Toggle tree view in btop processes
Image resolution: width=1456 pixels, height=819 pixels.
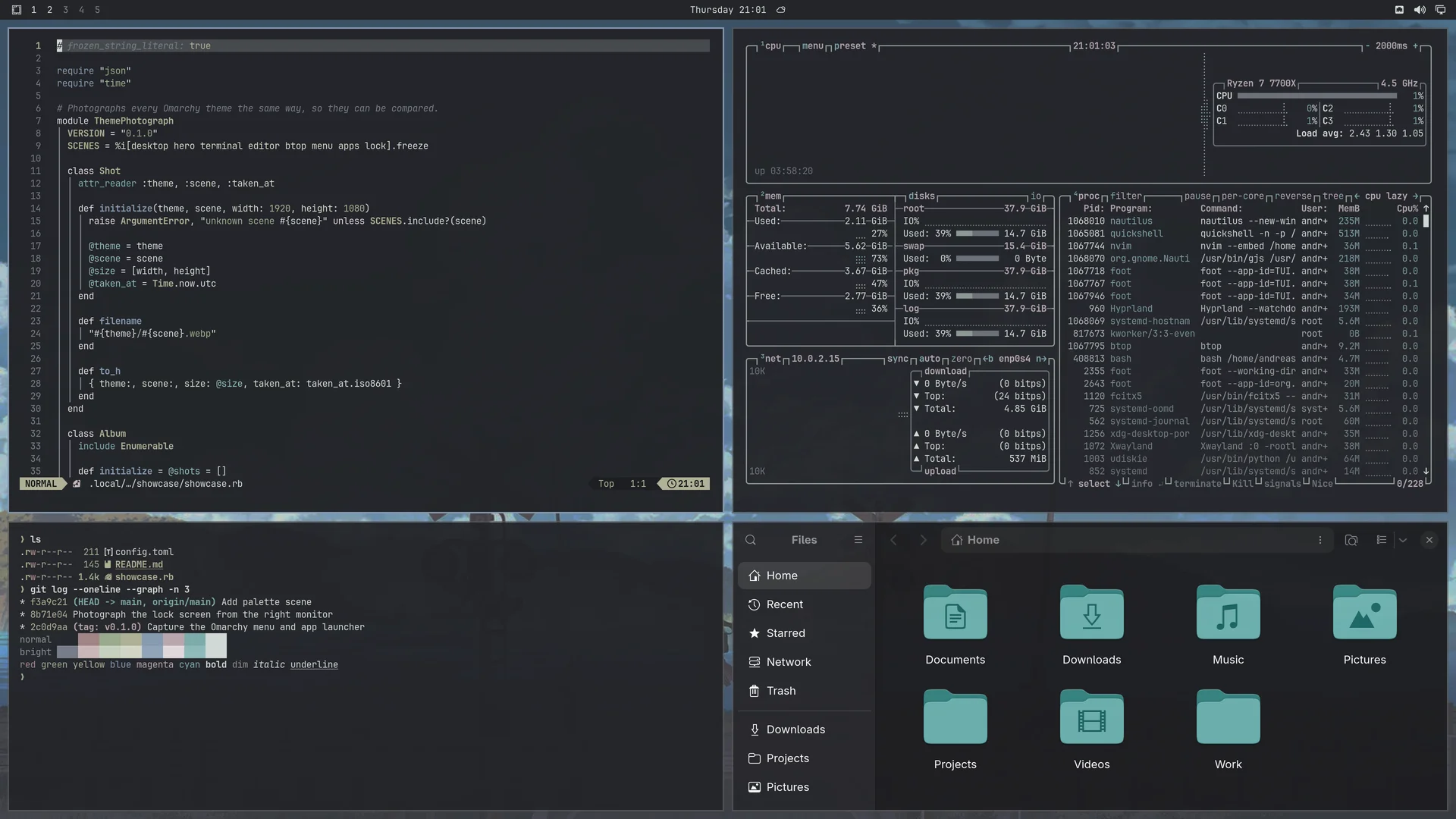[x=1332, y=196]
